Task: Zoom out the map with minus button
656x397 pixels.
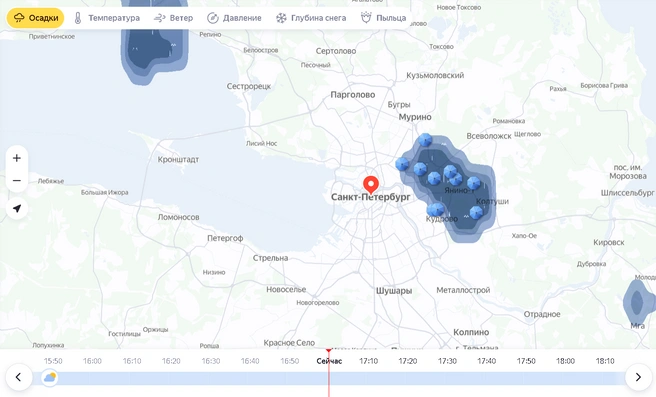Action: pos(17,181)
